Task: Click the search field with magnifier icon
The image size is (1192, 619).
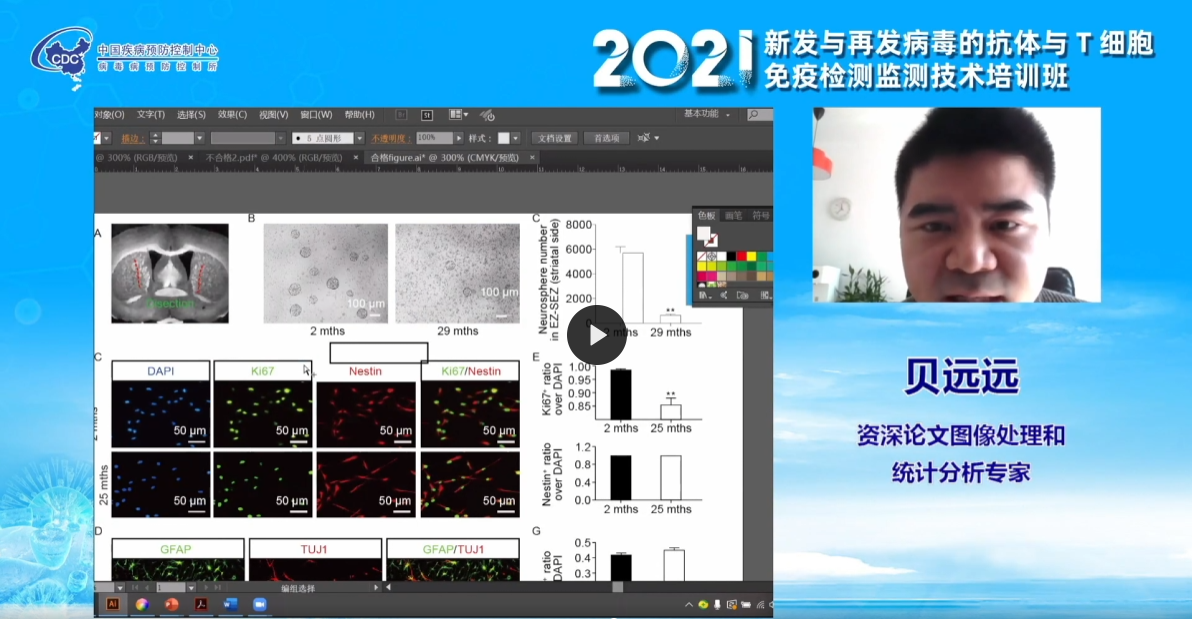Action: (759, 115)
